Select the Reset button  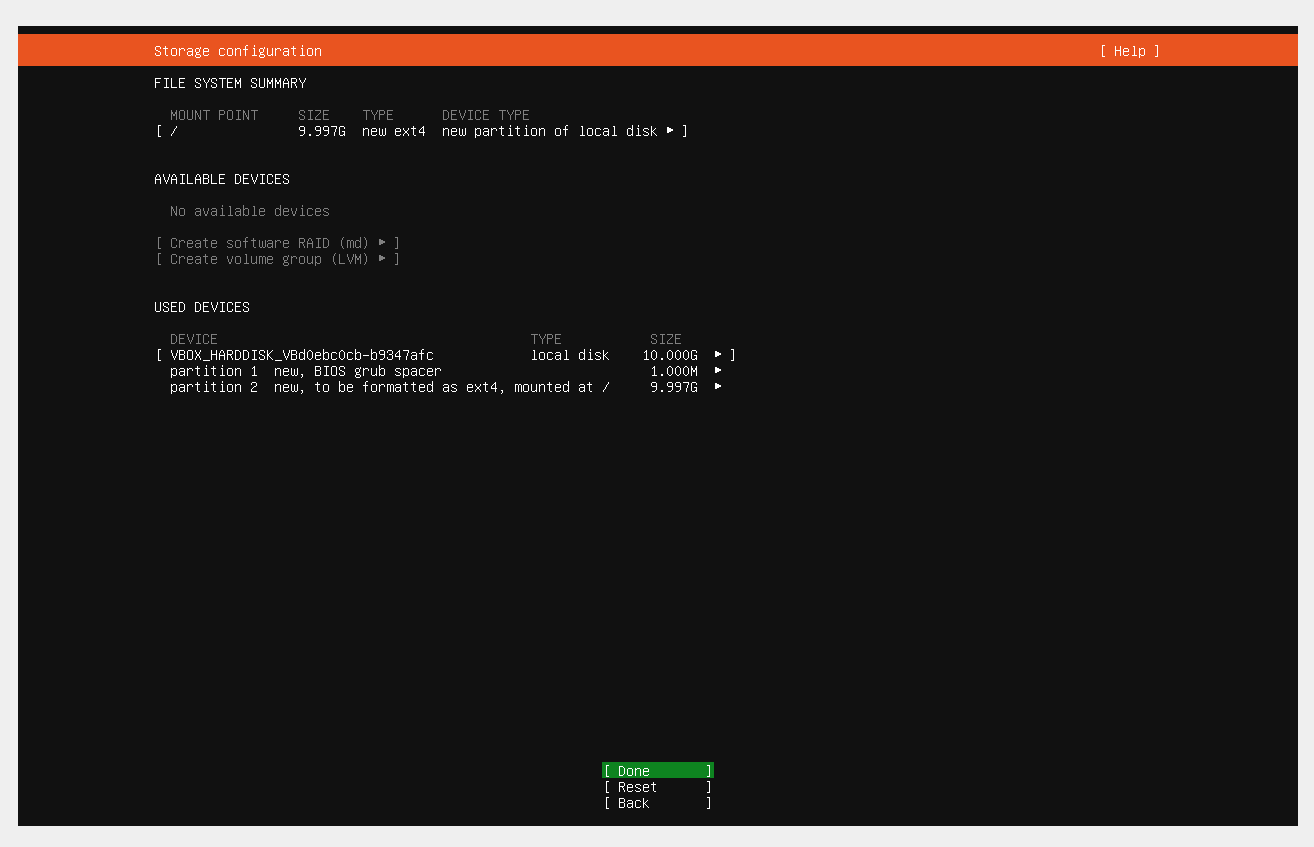coord(658,787)
